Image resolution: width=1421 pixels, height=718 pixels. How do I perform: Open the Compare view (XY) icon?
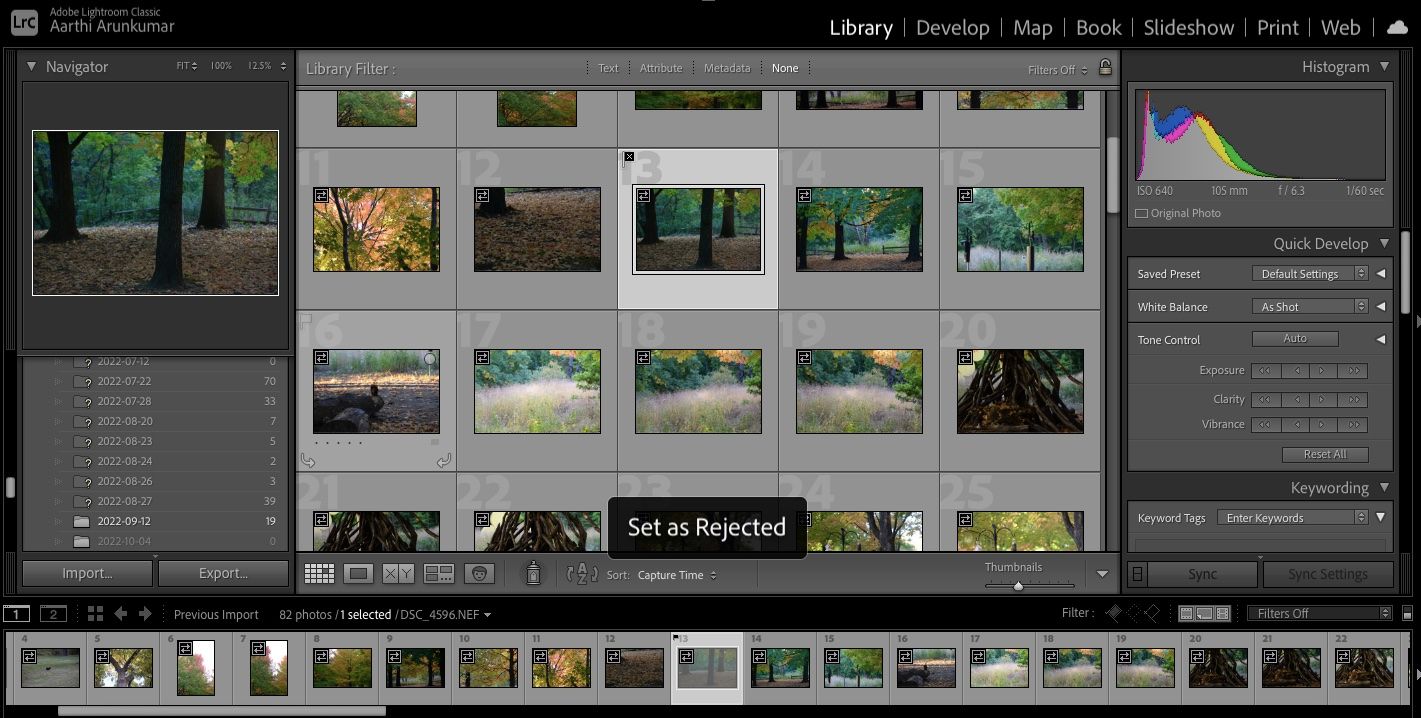coord(397,573)
